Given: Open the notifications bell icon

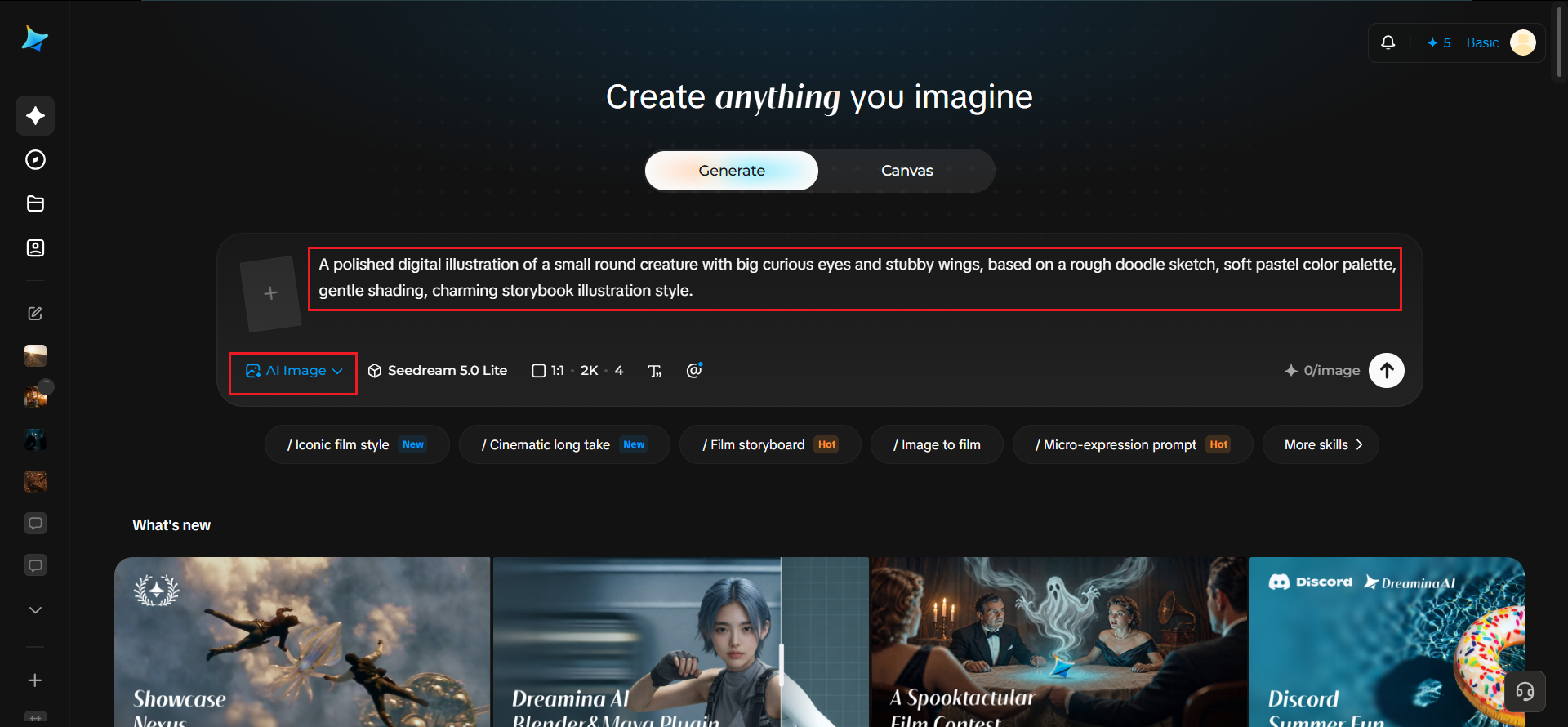Looking at the screenshot, I should pyautogui.click(x=1388, y=42).
